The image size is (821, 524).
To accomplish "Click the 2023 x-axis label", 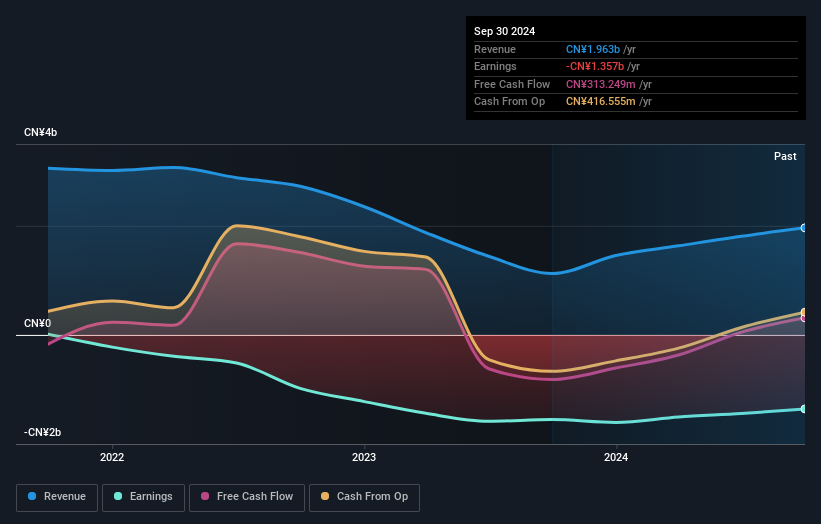I will point(364,458).
